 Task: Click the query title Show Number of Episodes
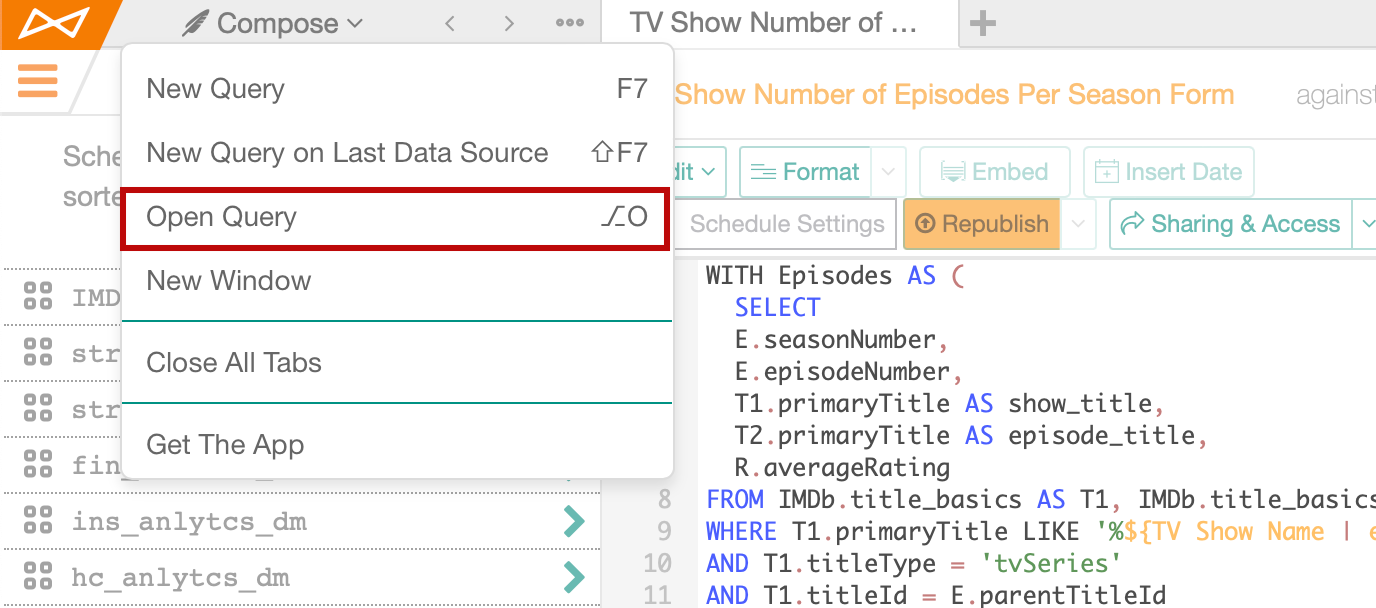pos(955,95)
